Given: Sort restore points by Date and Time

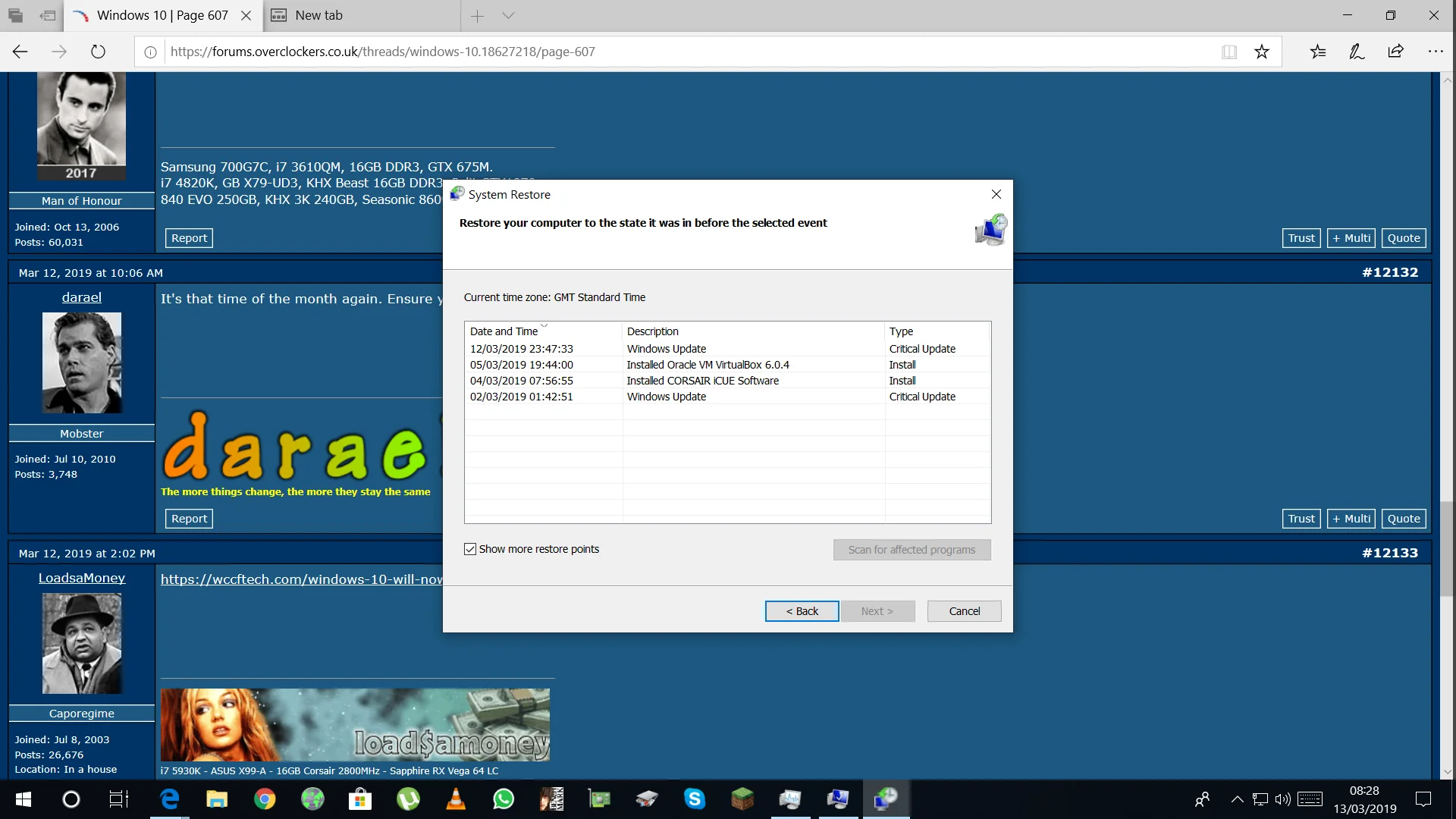Looking at the screenshot, I should [x=543, y=331].
